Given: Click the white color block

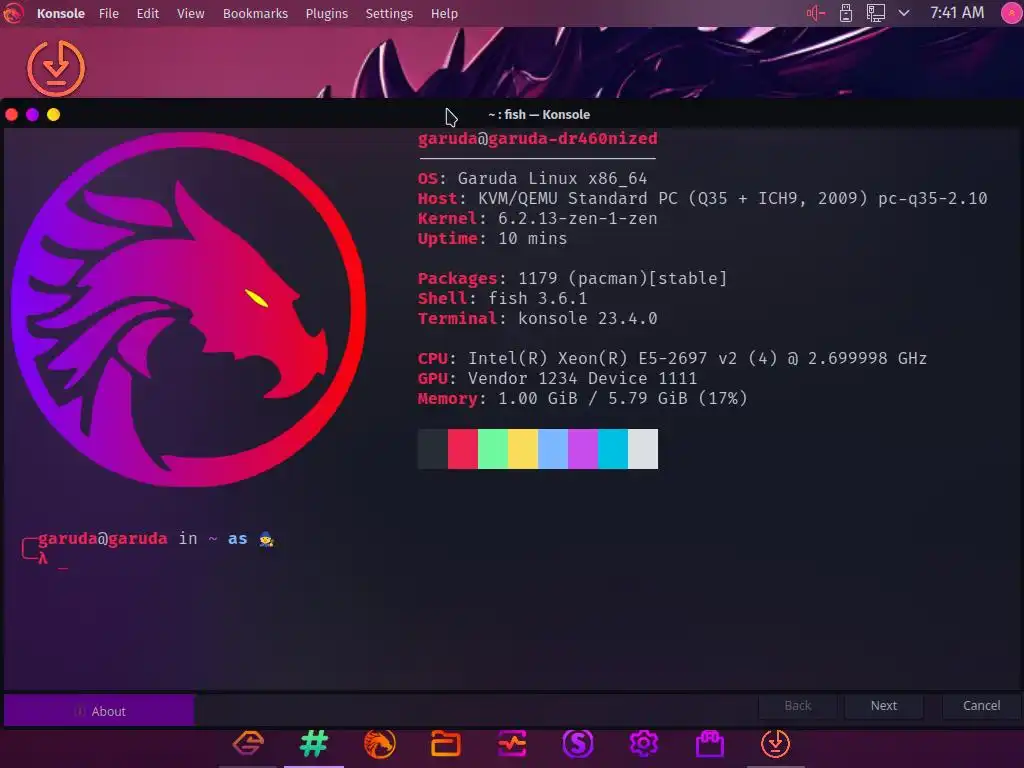Looking at the screenshot, I should click(643, 449).
